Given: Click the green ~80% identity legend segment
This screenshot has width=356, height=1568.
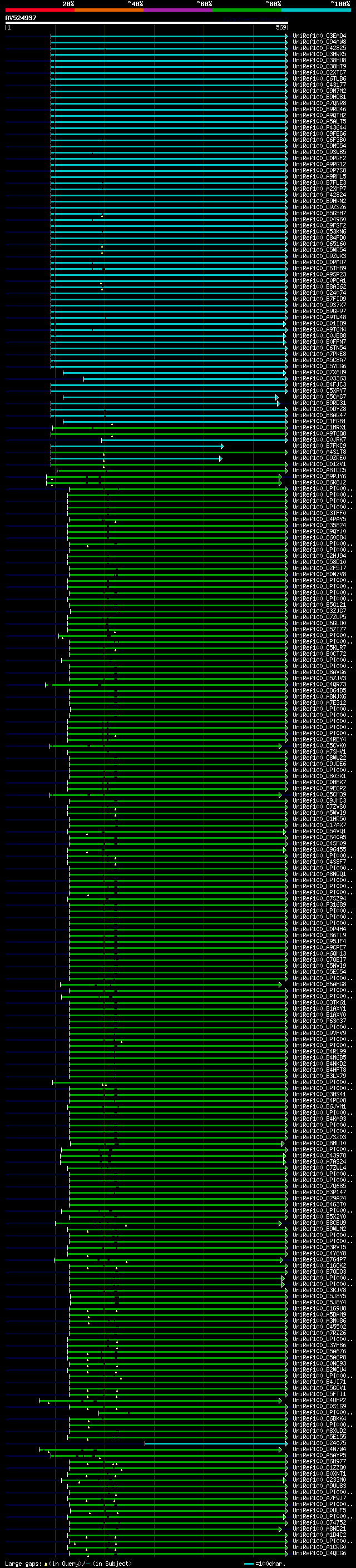Looking at the screenshot, I should 247,10.
